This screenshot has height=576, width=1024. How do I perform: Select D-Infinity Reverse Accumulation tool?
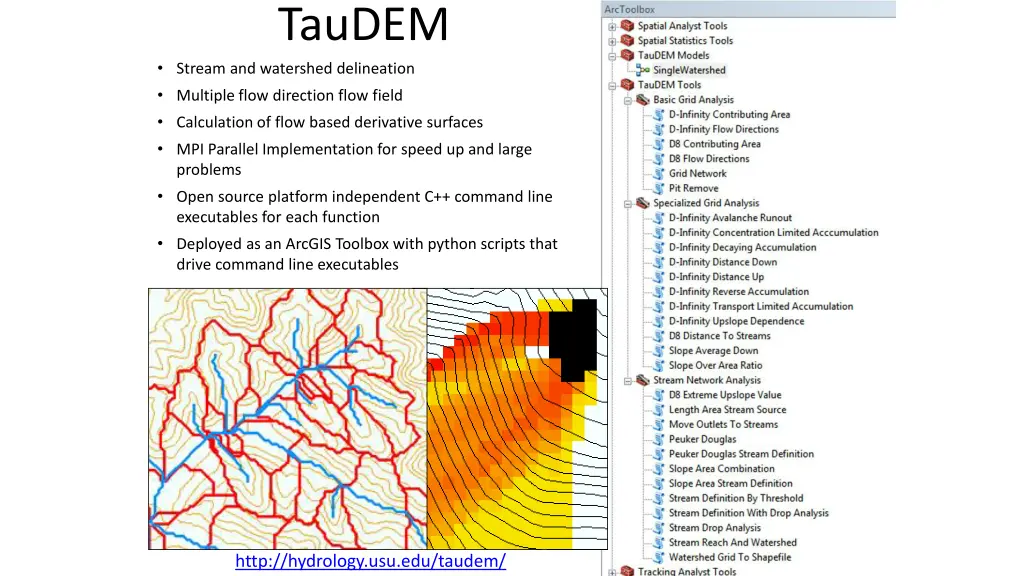[739, 291]
